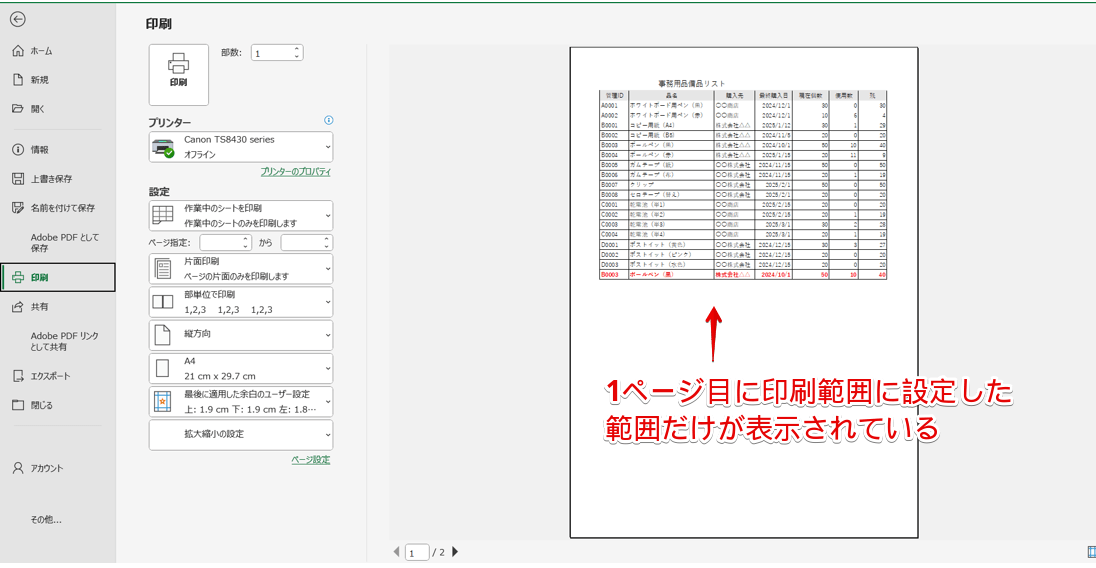Click the current page number field
The image size is (1096, 568).
[x=416, y=552]
